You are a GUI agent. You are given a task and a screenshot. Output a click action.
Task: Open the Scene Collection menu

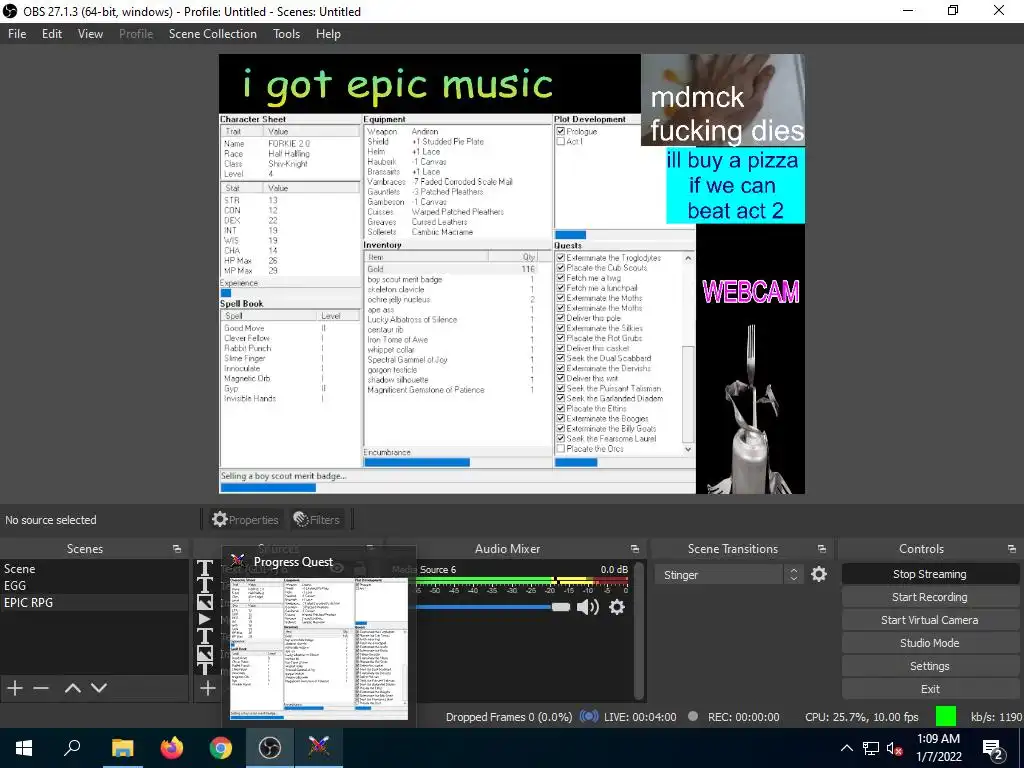[x=213, y=34]
